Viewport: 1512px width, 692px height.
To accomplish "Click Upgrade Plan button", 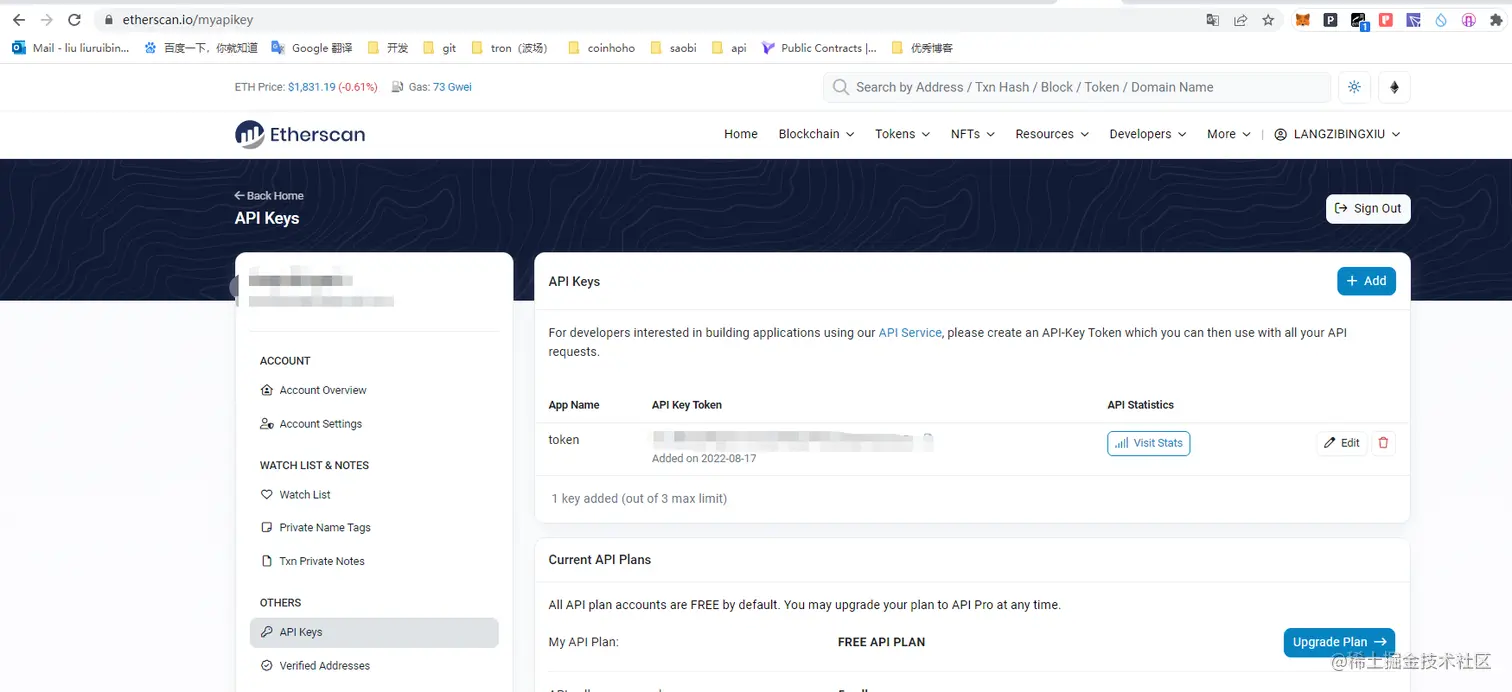I will (x=1339, y=642).
